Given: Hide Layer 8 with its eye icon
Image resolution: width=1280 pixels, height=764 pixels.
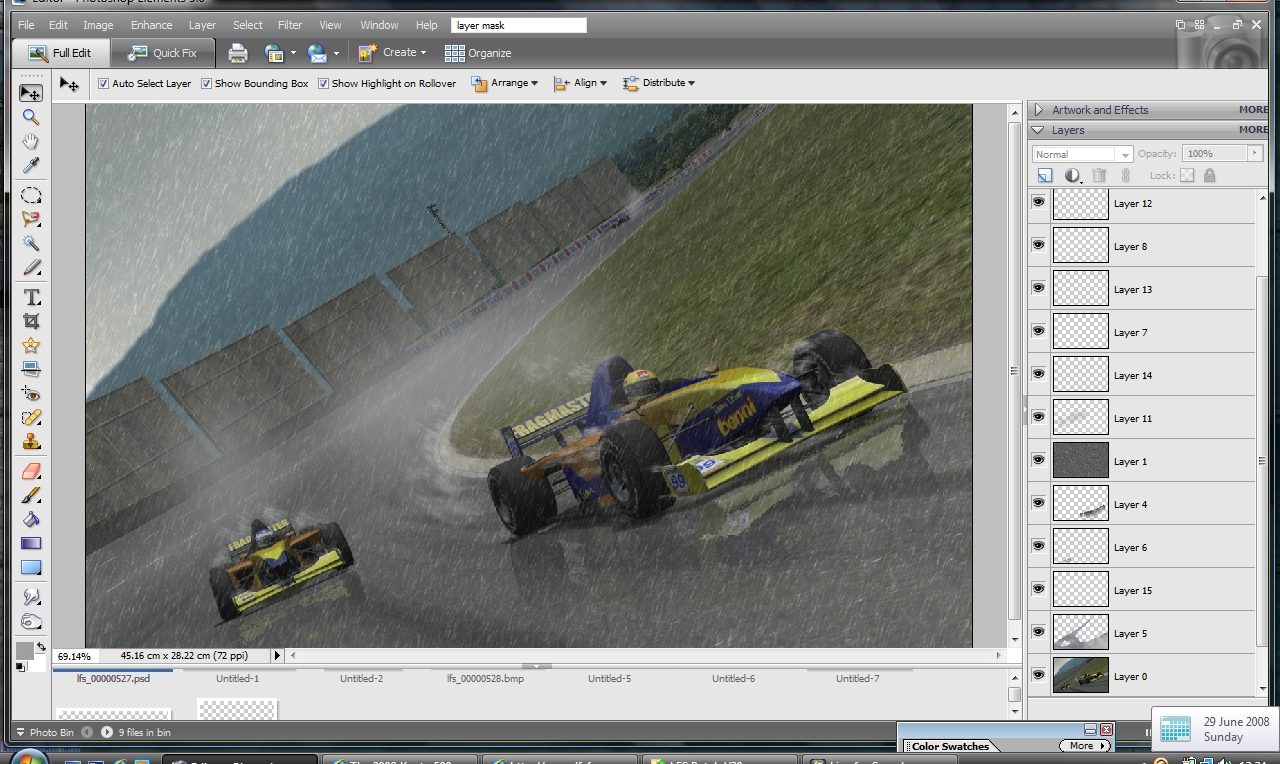Looking at the screenshot, I should tap(1039, 246).
